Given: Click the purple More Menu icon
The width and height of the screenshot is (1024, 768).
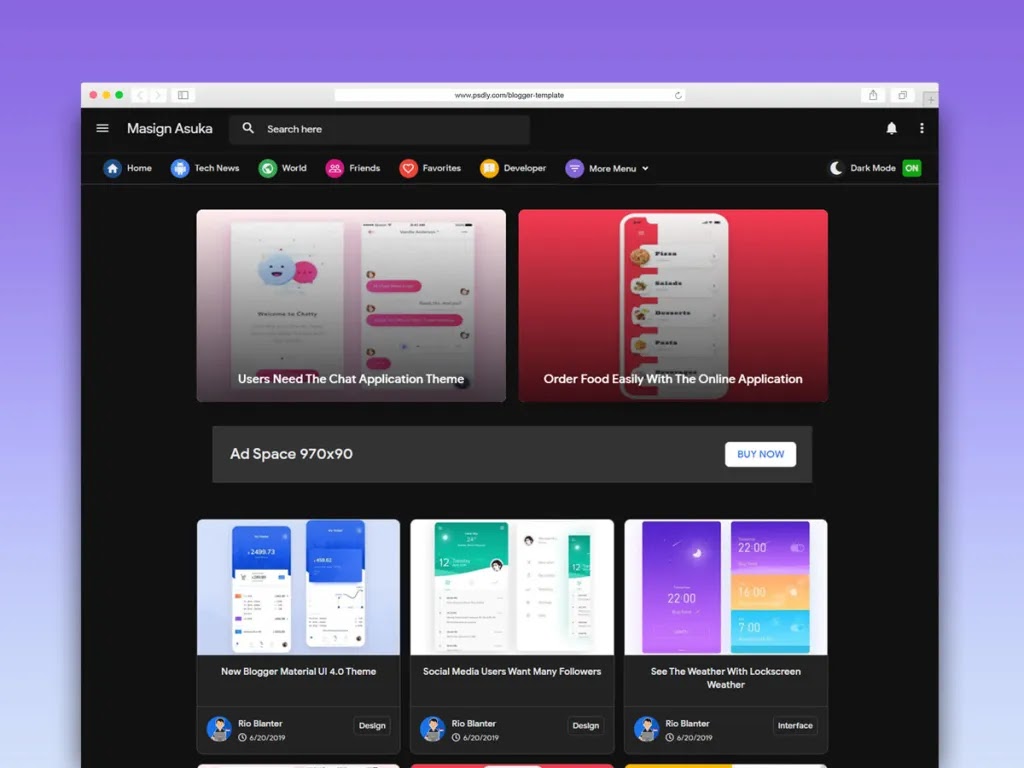Looking at the screenshot, I should [x=574, y=168].
